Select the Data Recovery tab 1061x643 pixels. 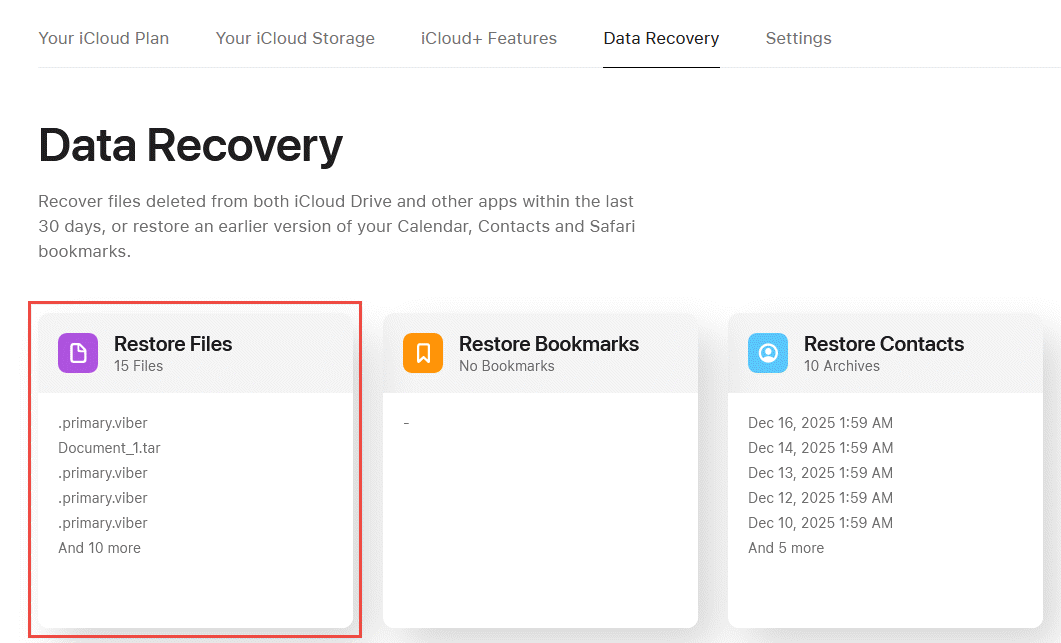coord(661,38)
